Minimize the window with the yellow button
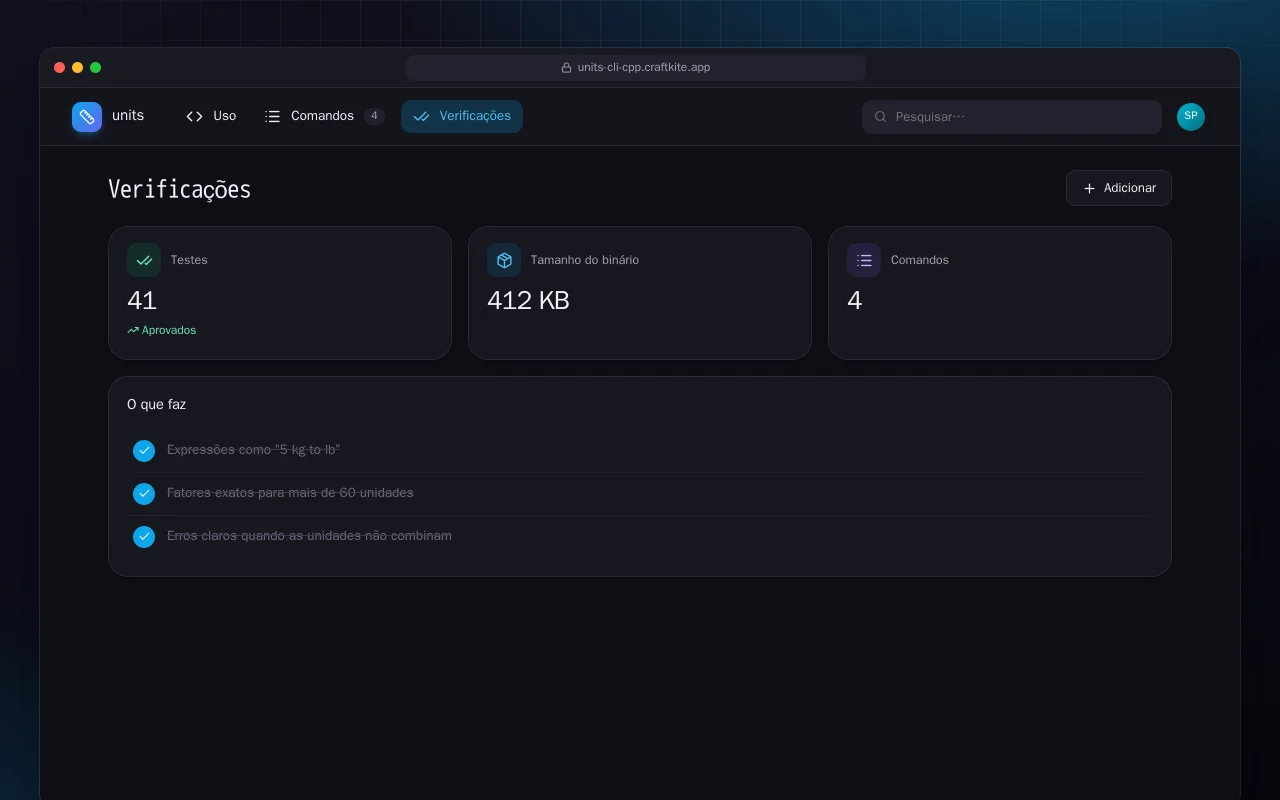The height and width of the screenshot is (800, 1280). click(x=78, y=68)
